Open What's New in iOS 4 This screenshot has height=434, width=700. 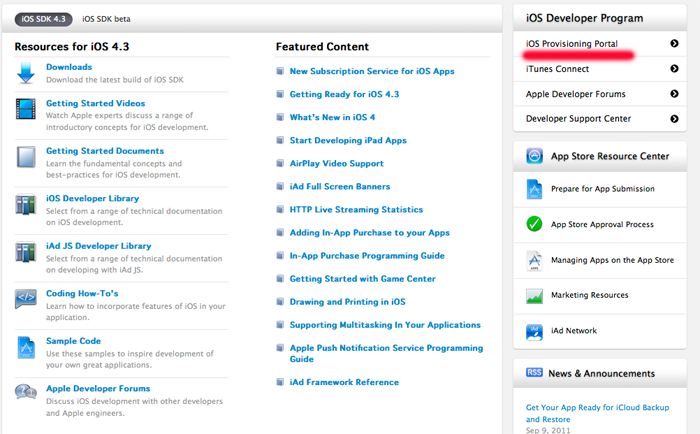[x=332, y=117]
